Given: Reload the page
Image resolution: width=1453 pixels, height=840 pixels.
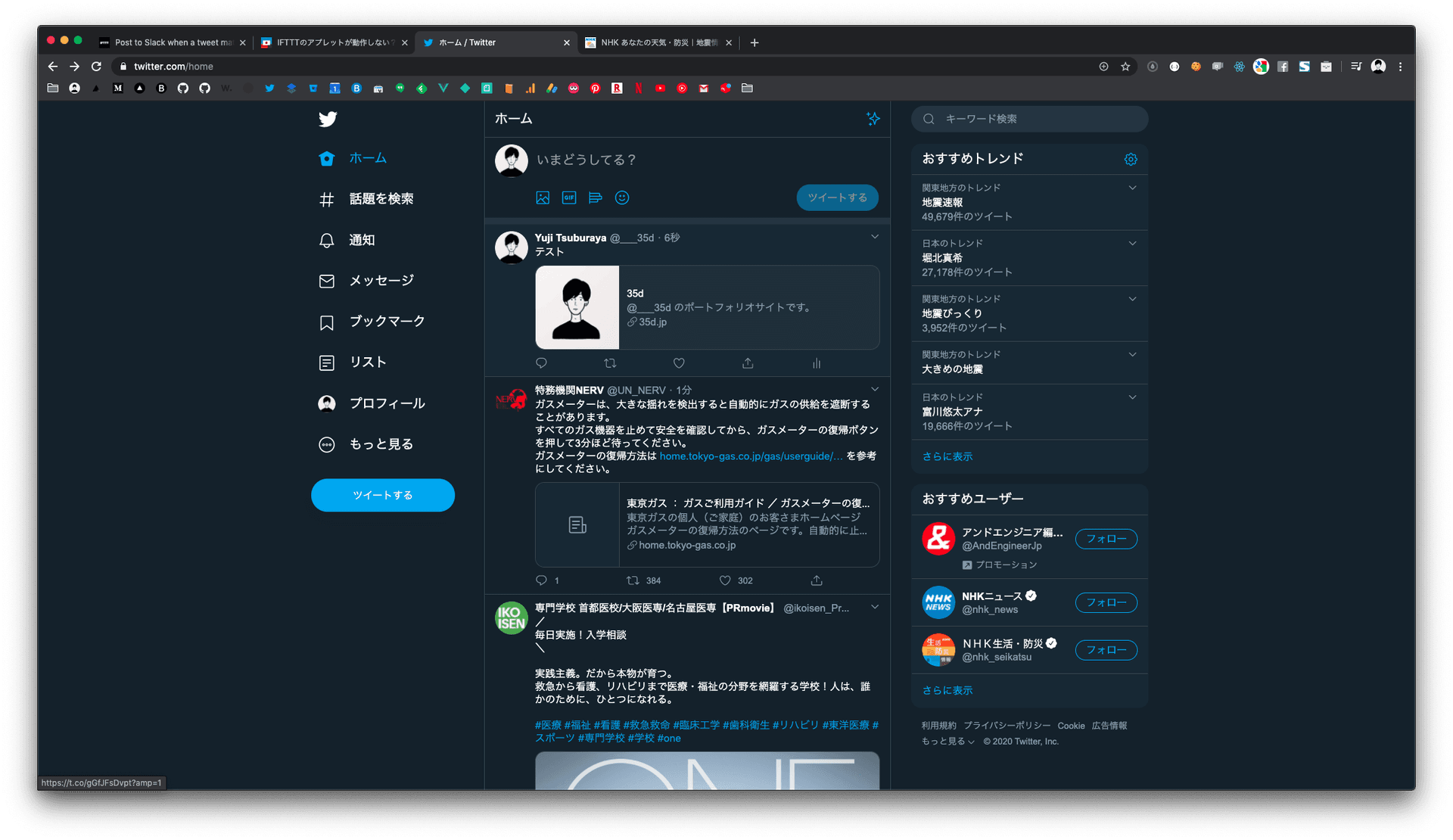Looking at the screenshot, I should tap(96, 67).
